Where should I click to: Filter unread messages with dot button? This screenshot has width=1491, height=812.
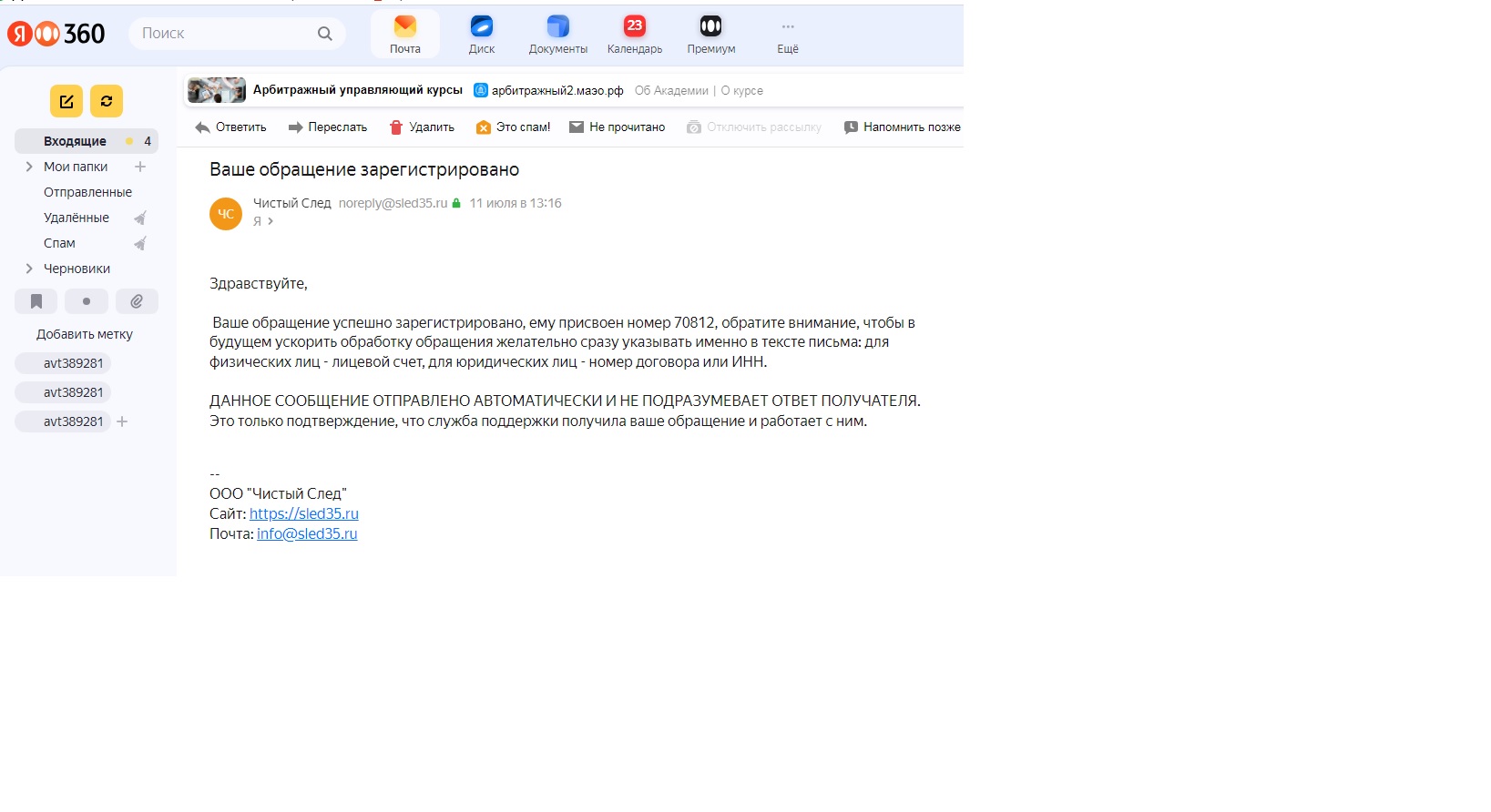pyautogui.click(x=87, y=301)
